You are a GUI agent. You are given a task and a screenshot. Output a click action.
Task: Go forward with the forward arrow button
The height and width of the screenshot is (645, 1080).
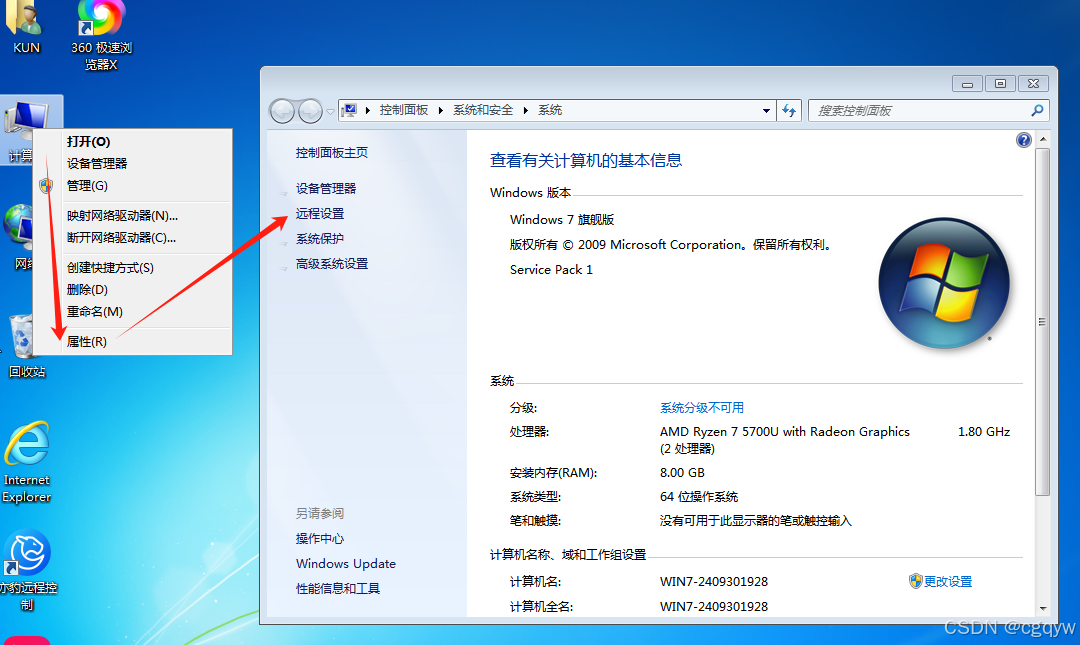(310, 110)
